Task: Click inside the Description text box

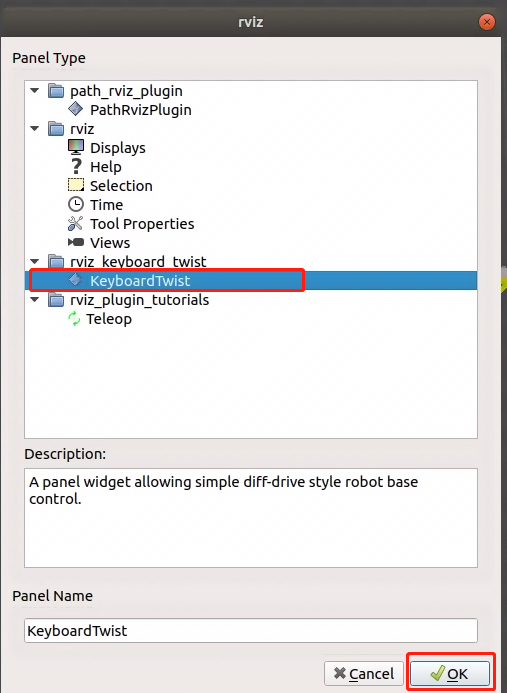Action: point(251,518)
